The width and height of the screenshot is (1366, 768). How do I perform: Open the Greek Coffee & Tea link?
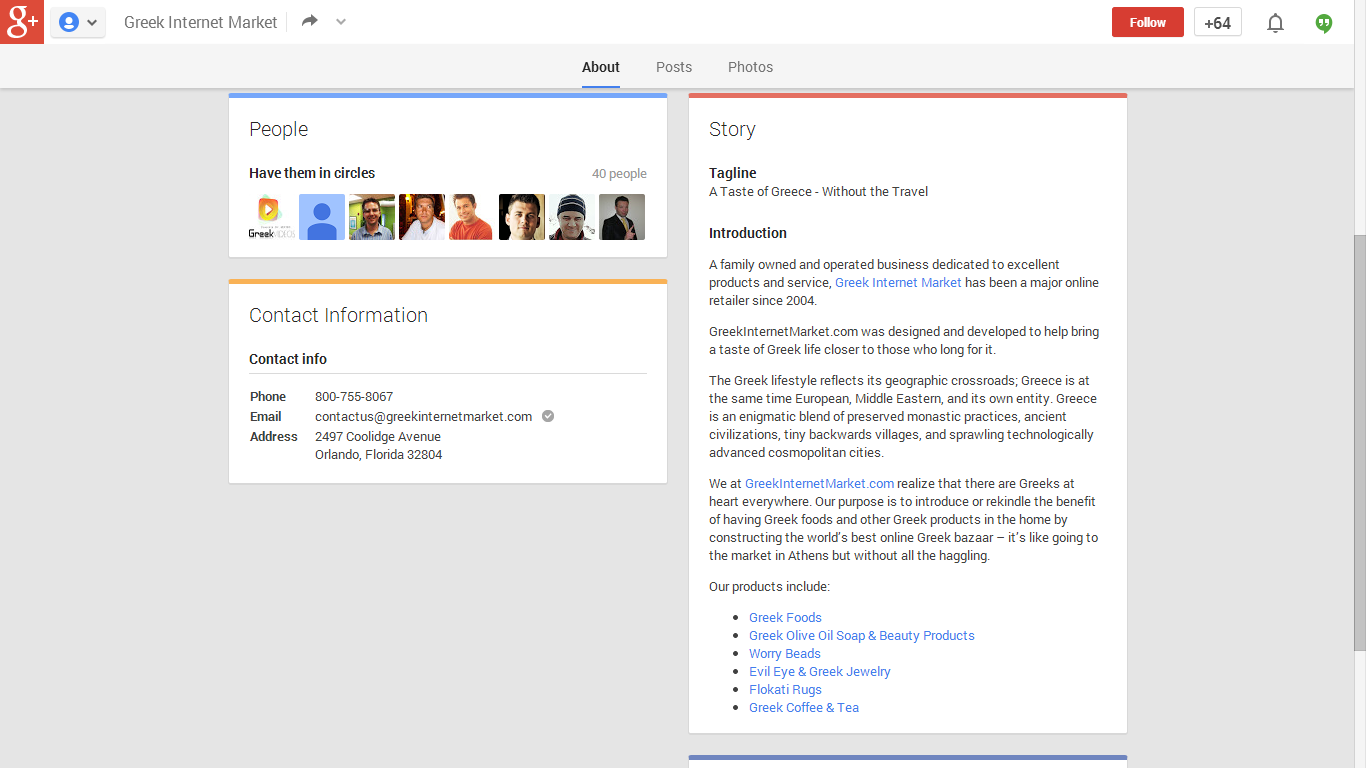(804, 708)
